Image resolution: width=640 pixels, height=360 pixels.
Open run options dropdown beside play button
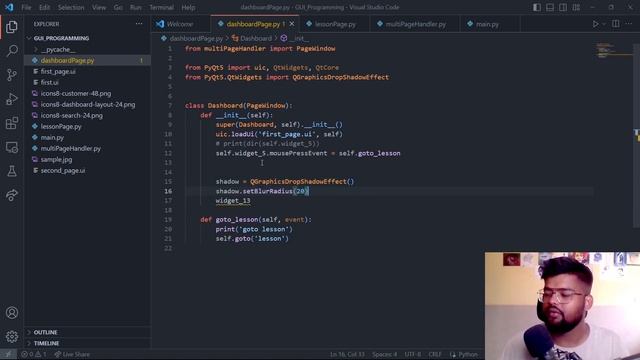click(604, 24)
